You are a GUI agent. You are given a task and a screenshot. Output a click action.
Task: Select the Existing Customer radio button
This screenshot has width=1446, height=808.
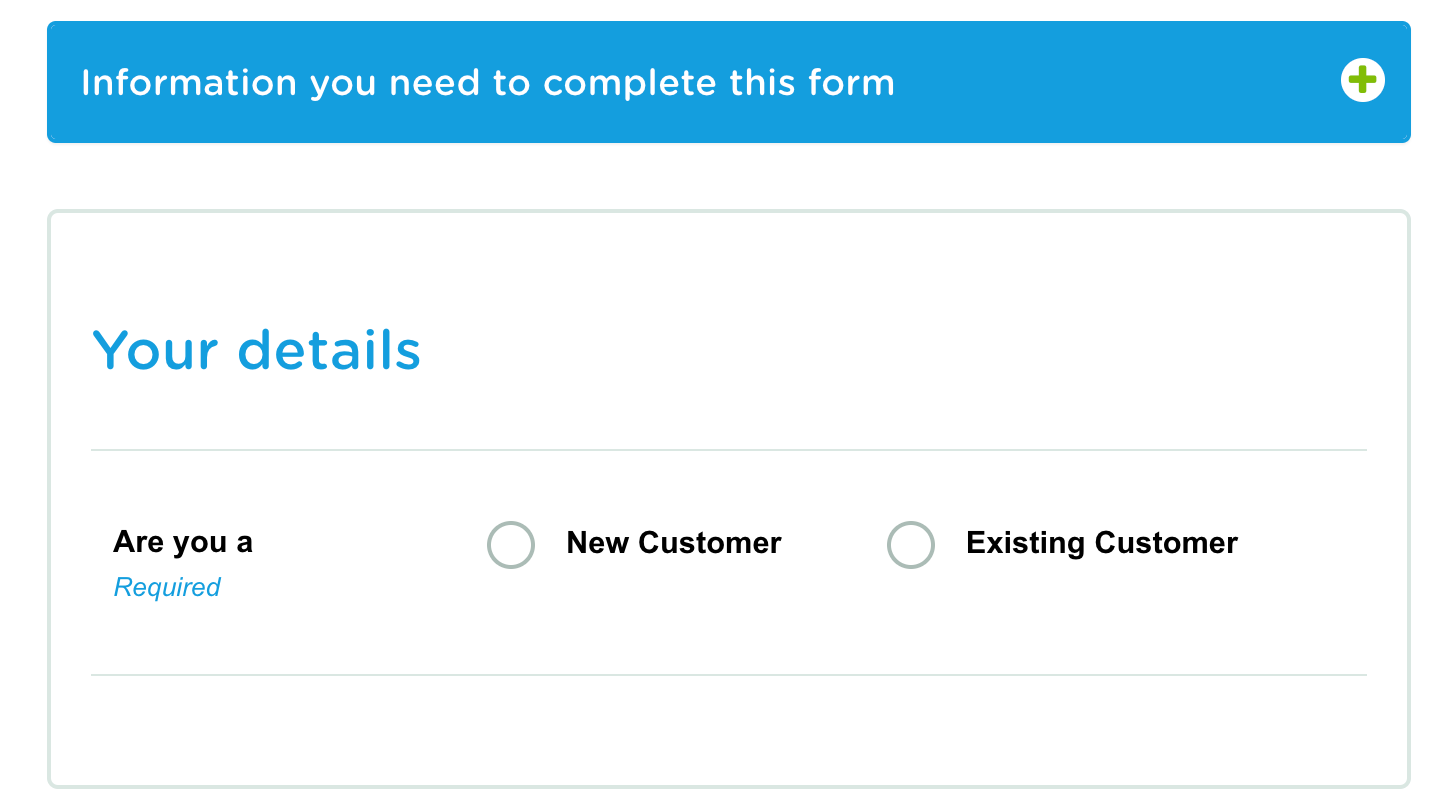tap(911, 545)
